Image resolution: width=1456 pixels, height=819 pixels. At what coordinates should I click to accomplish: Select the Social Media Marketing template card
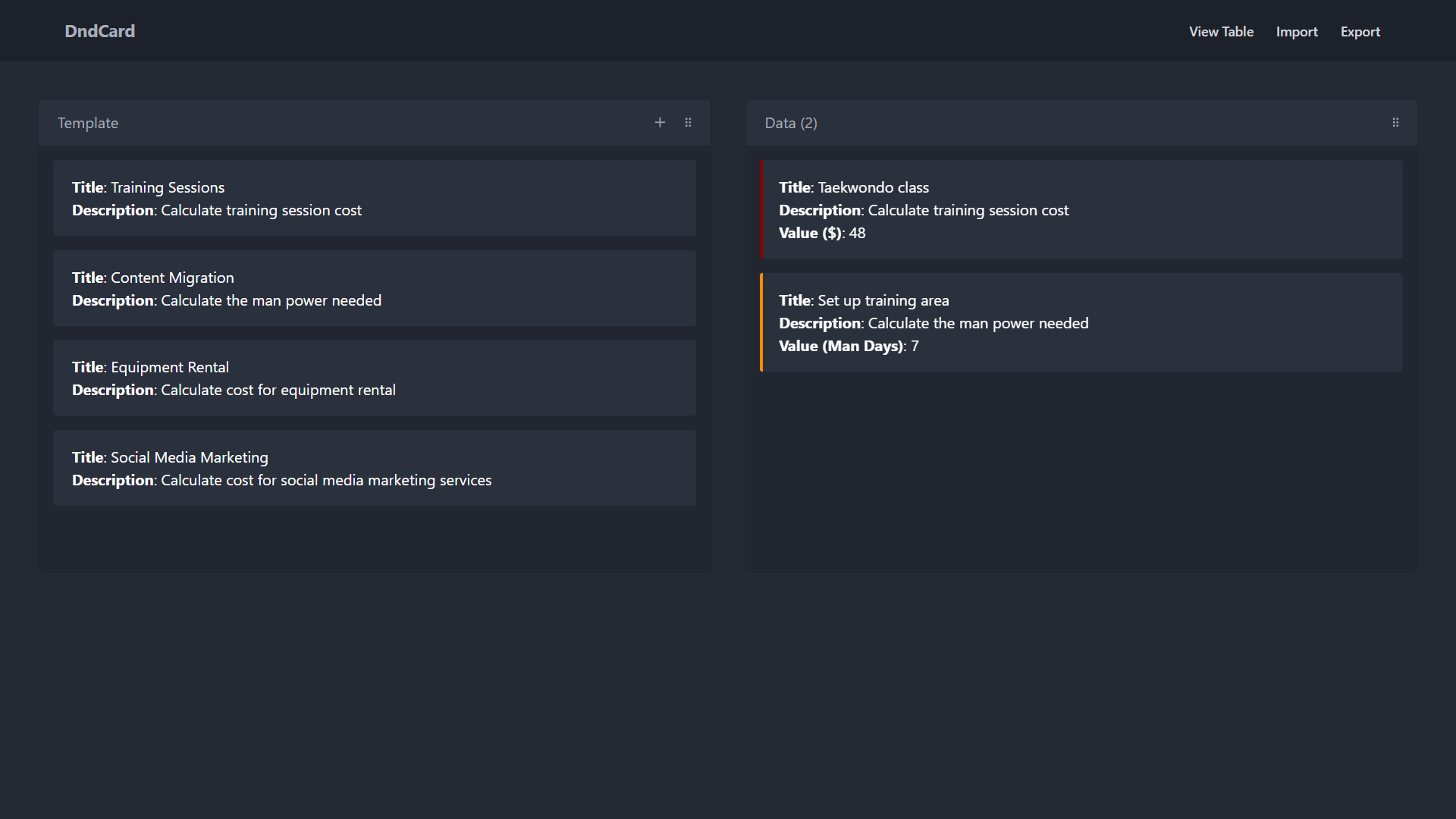point(374,468)
